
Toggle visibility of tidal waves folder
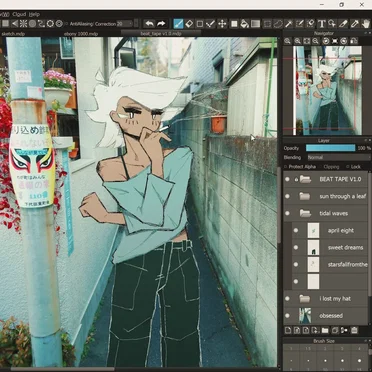(287, 213)
